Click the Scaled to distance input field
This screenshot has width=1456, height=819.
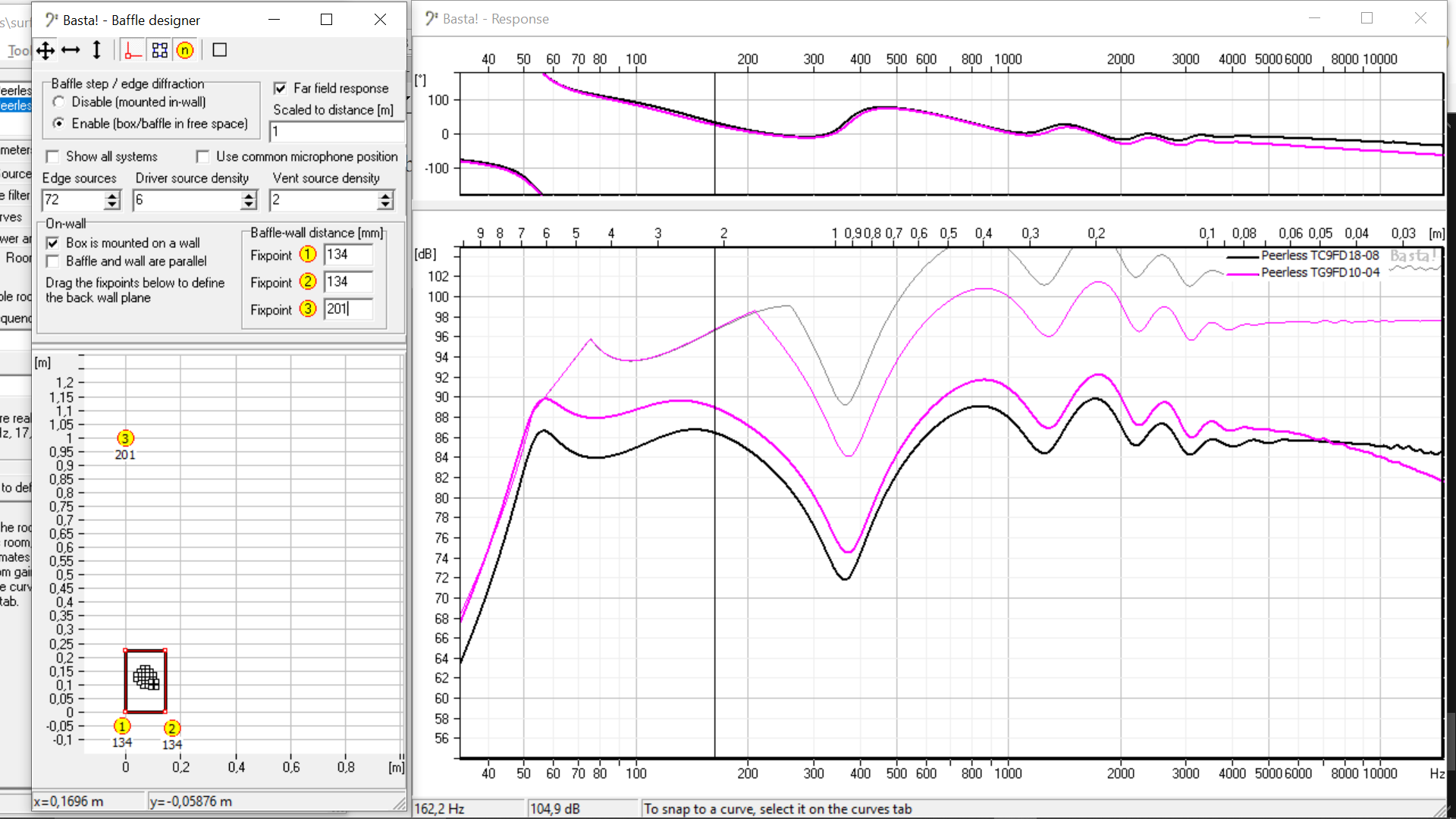(x=337, y=132)
